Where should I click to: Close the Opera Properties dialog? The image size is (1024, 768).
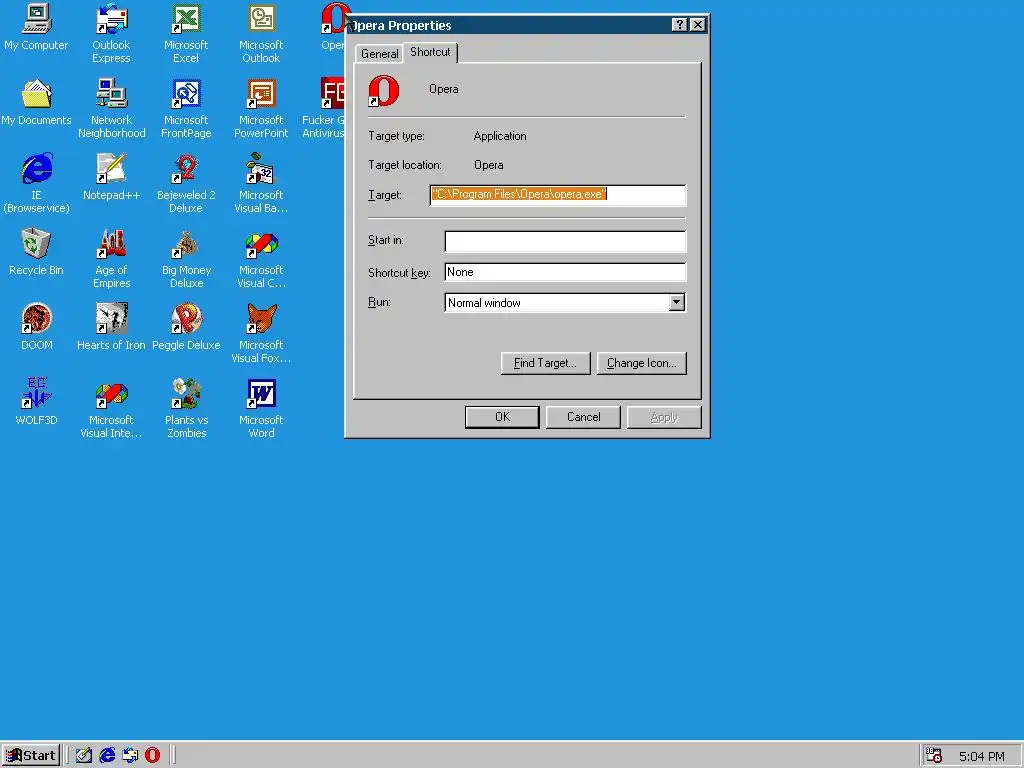697,25
